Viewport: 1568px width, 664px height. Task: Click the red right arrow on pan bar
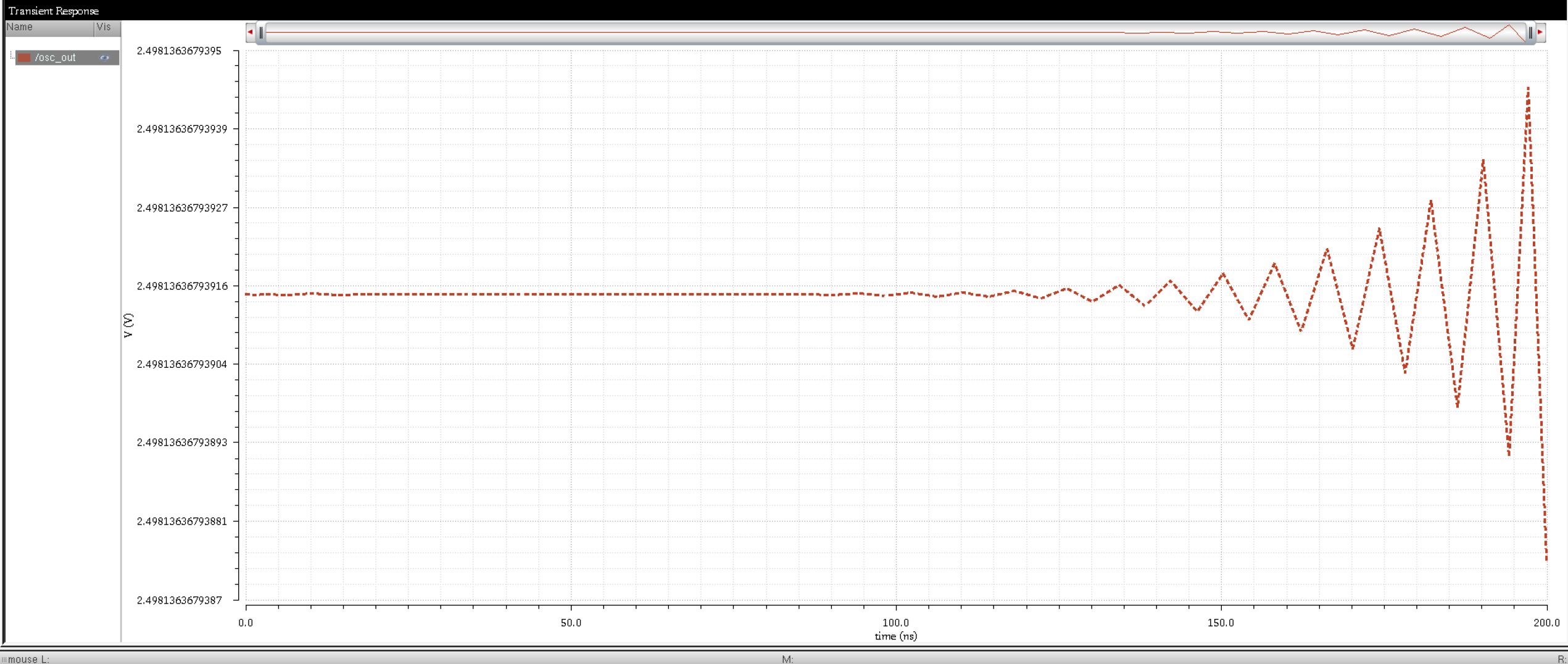(1540, 32)
